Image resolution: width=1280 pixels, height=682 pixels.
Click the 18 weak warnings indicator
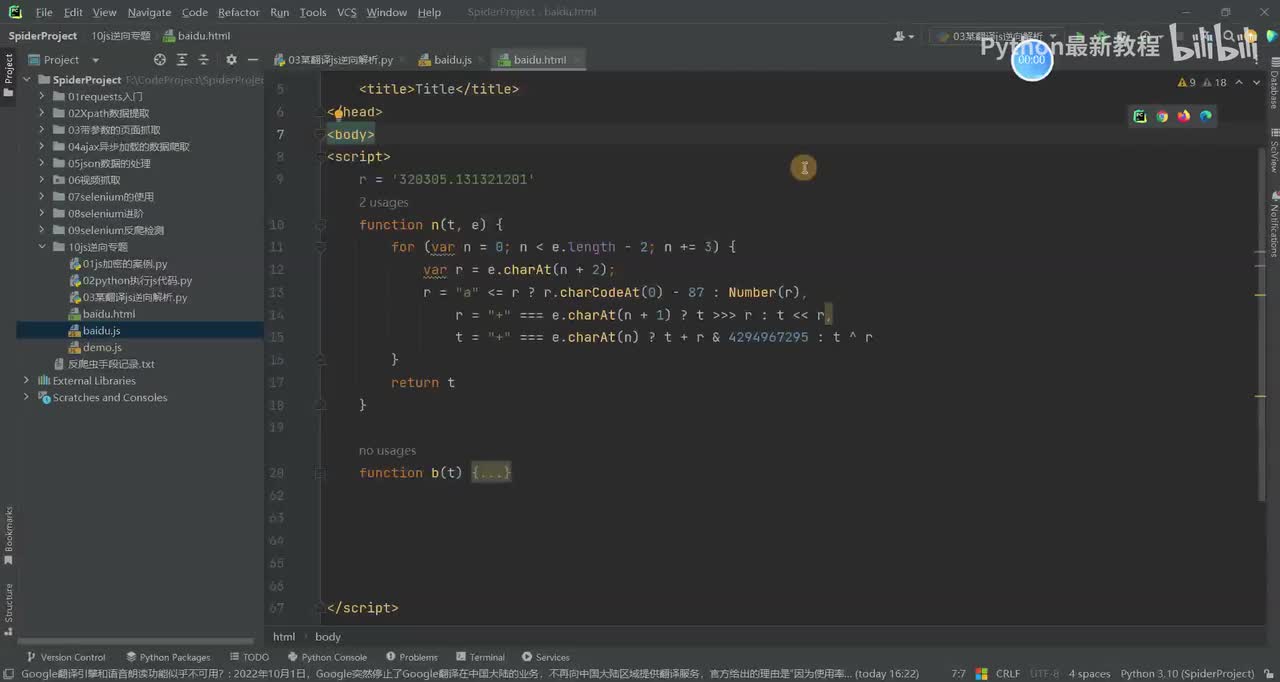click(x=1214, y=83)
